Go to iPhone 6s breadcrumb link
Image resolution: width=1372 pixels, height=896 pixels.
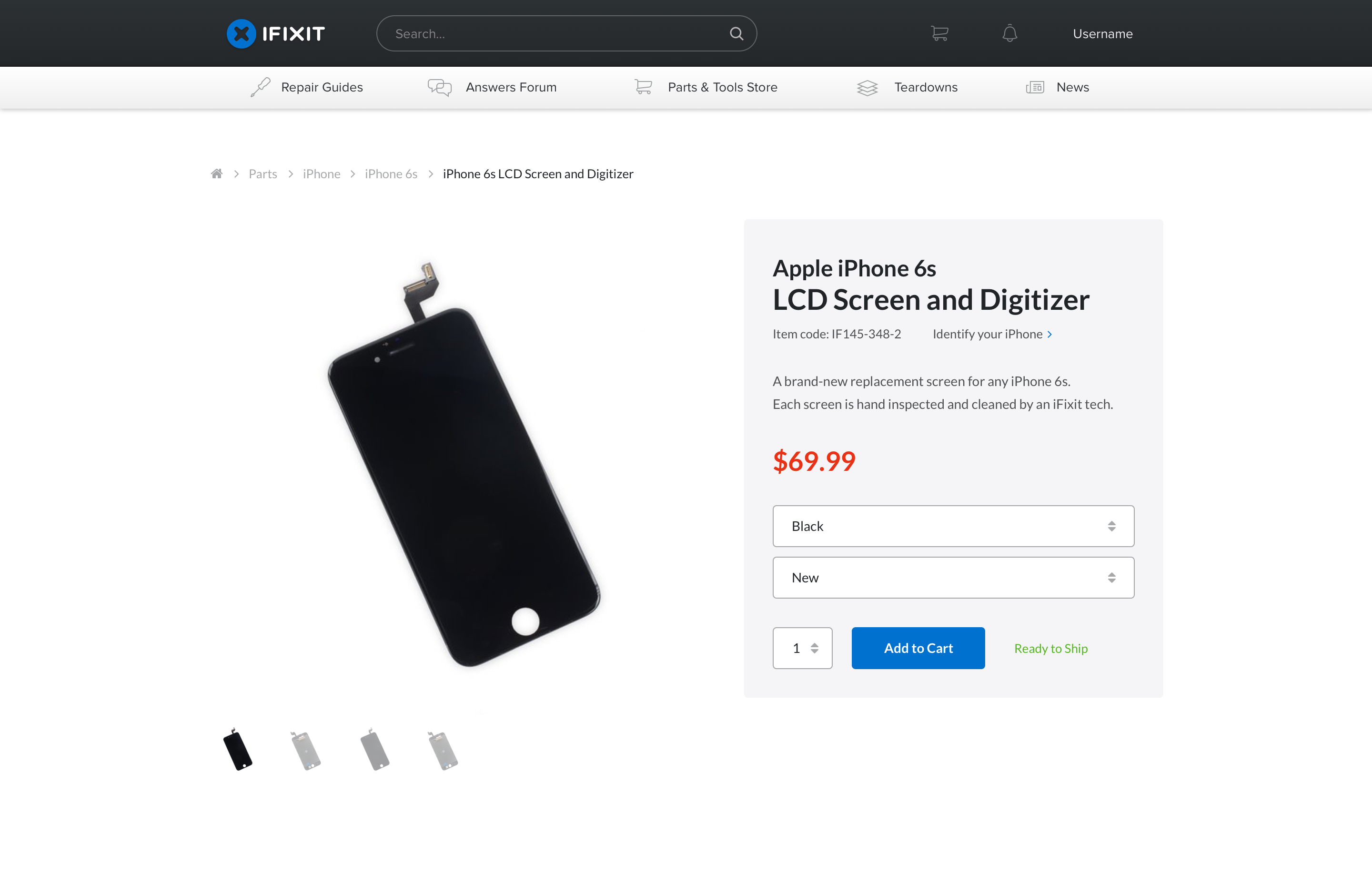(x=391, y=173)
